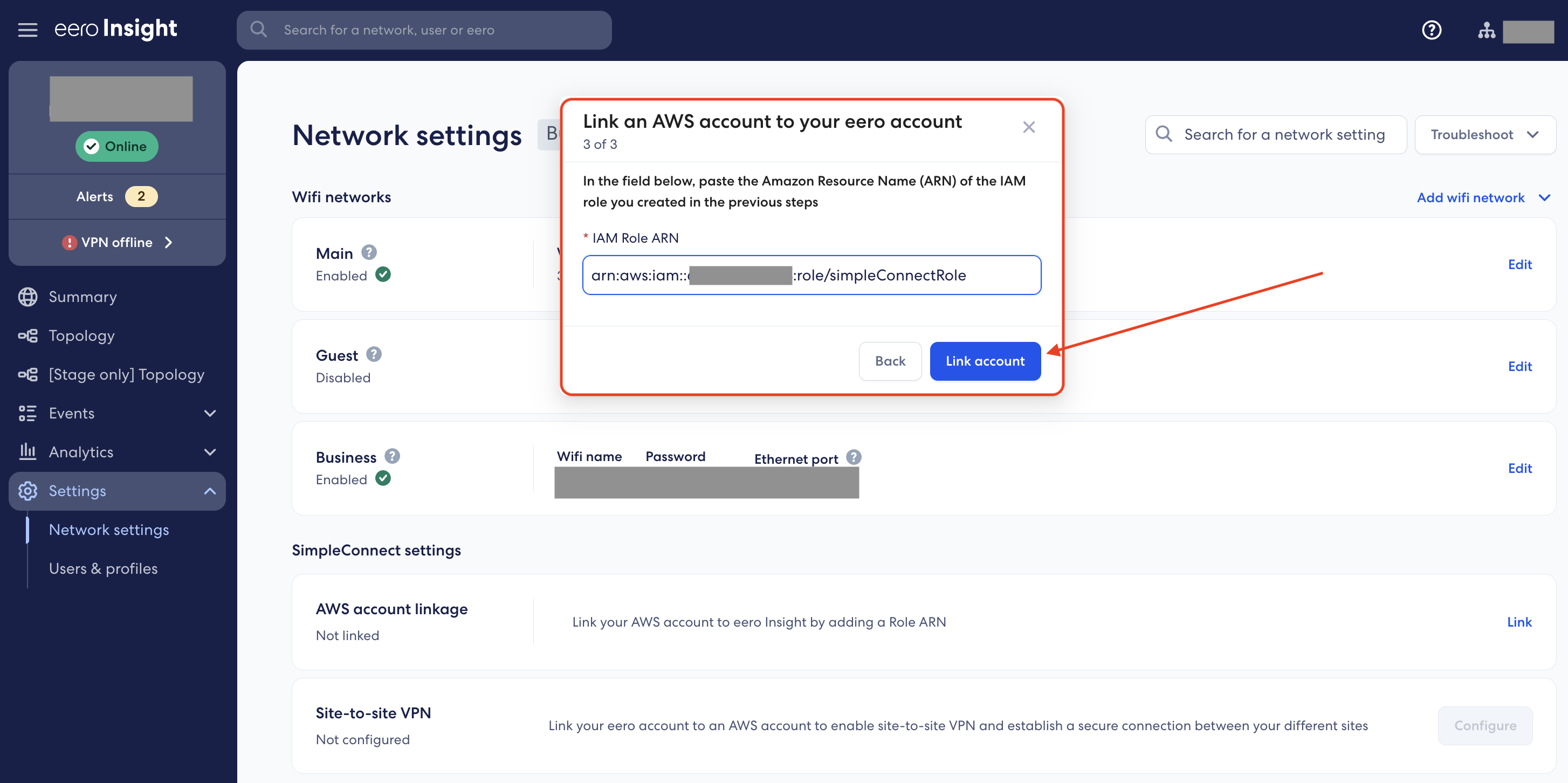The image size is (1568, 783).
Task: Select Users & profiles in sidebar
Action: [103, 568]
